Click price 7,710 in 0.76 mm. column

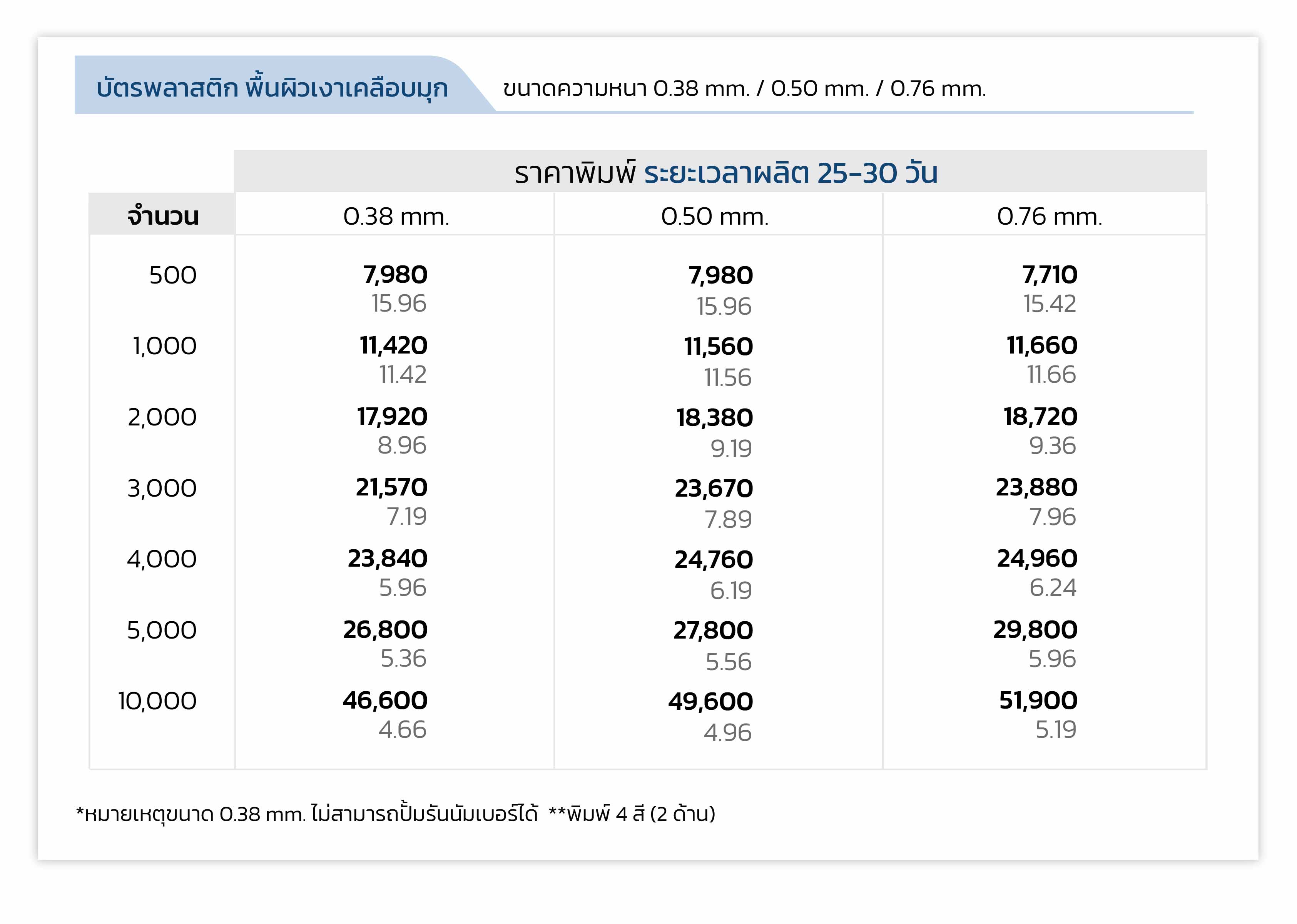[x=1049, y=275]
